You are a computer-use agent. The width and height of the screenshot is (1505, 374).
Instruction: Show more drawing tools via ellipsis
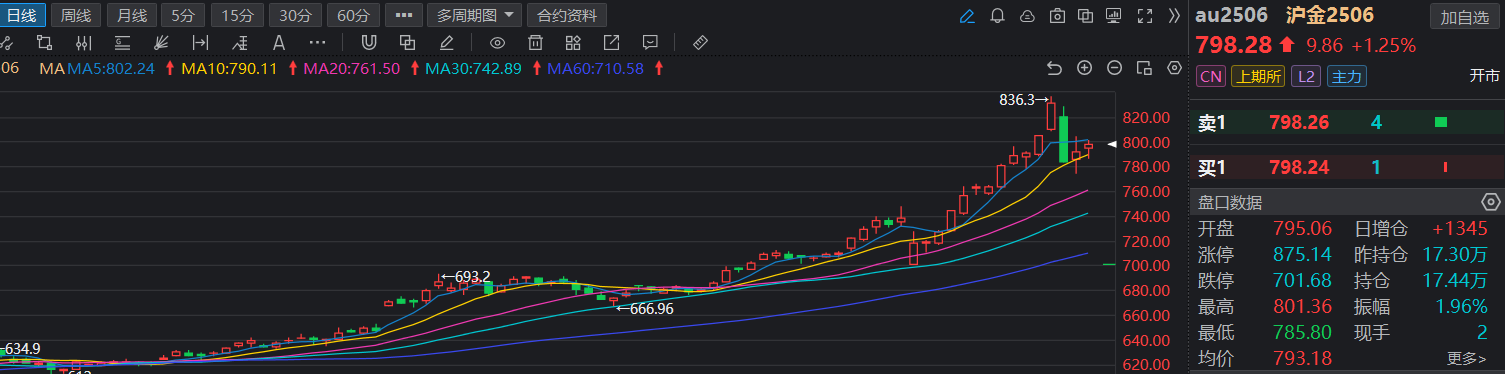317,42
